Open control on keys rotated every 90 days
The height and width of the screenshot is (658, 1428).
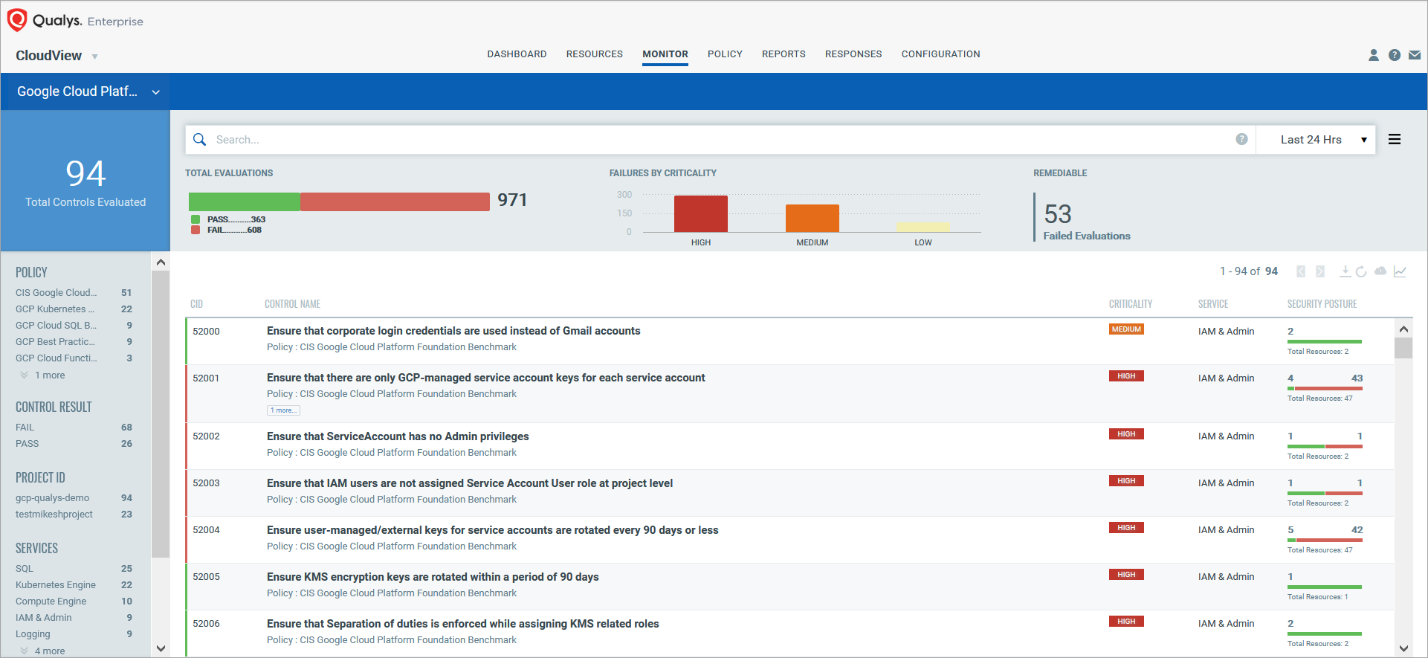point(492,530)
